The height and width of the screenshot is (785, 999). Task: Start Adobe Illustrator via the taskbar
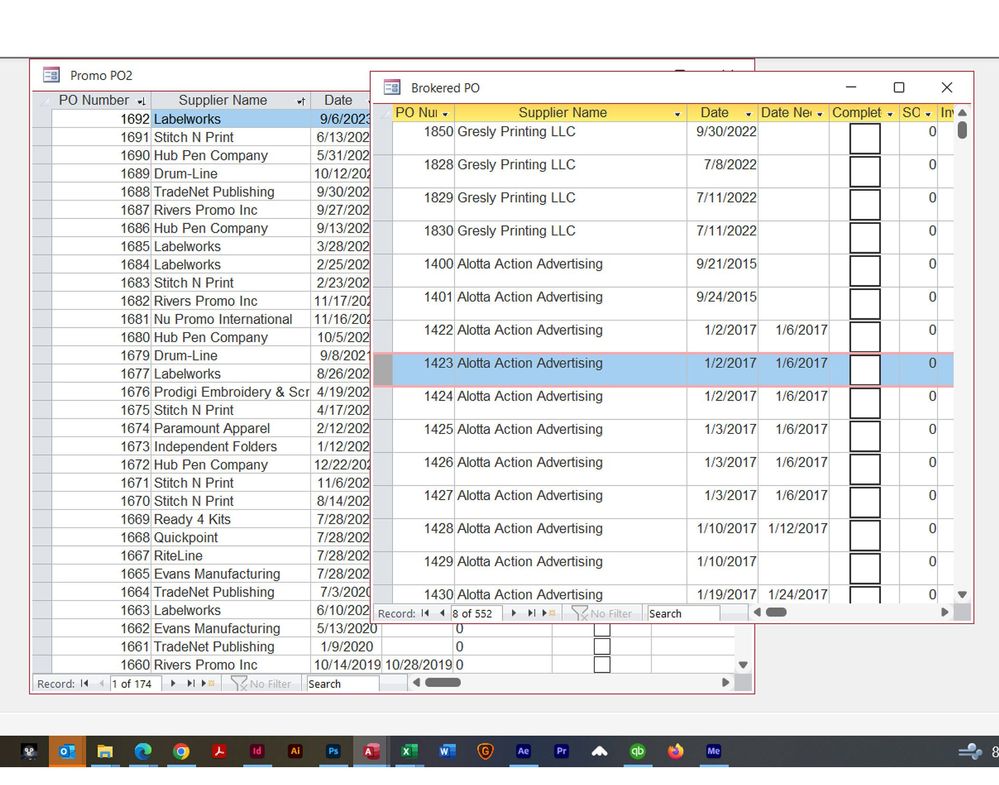[295, 751]
